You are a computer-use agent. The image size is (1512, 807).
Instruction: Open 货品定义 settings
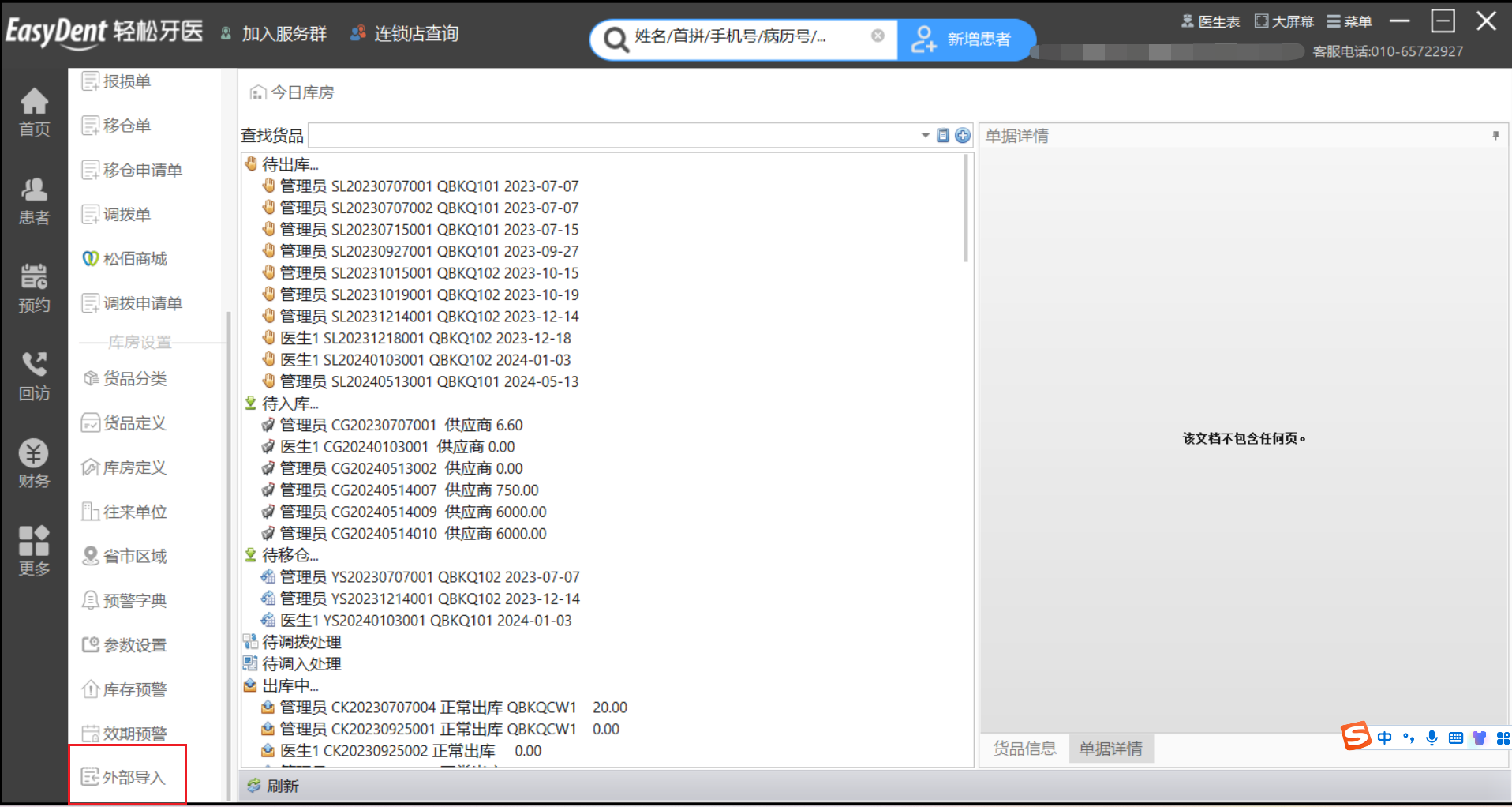[125, 422]
